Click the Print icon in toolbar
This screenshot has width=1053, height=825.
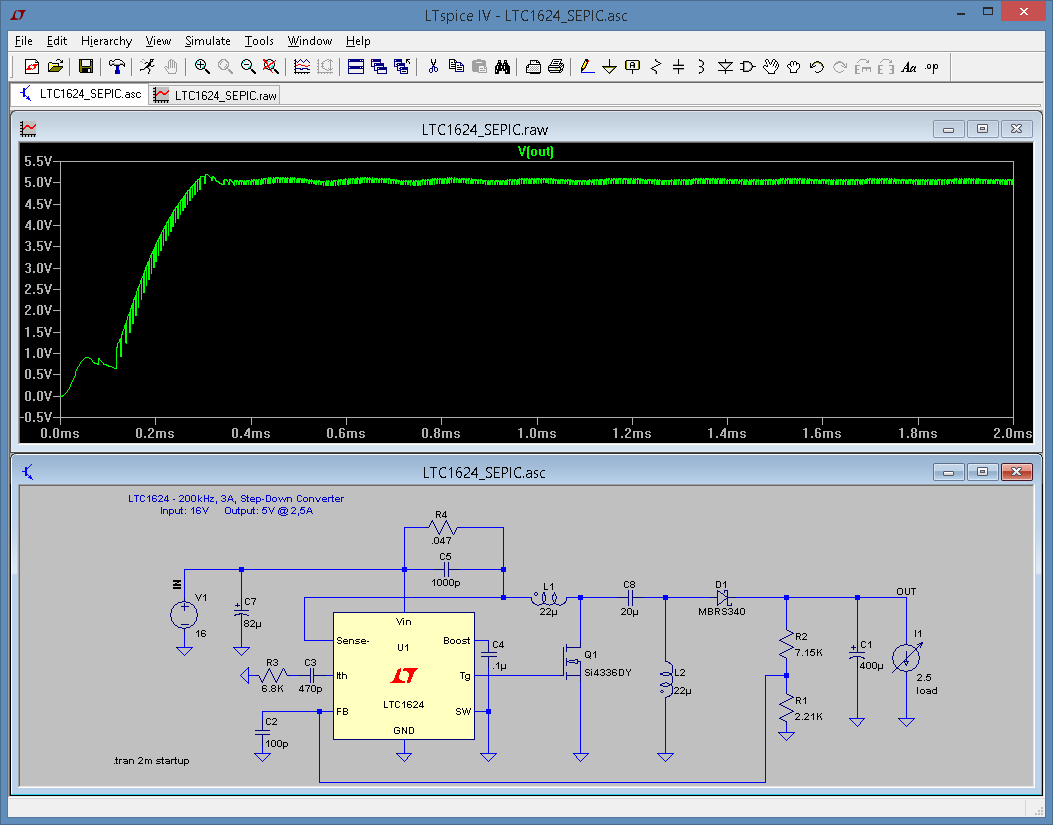click(556, 67)
